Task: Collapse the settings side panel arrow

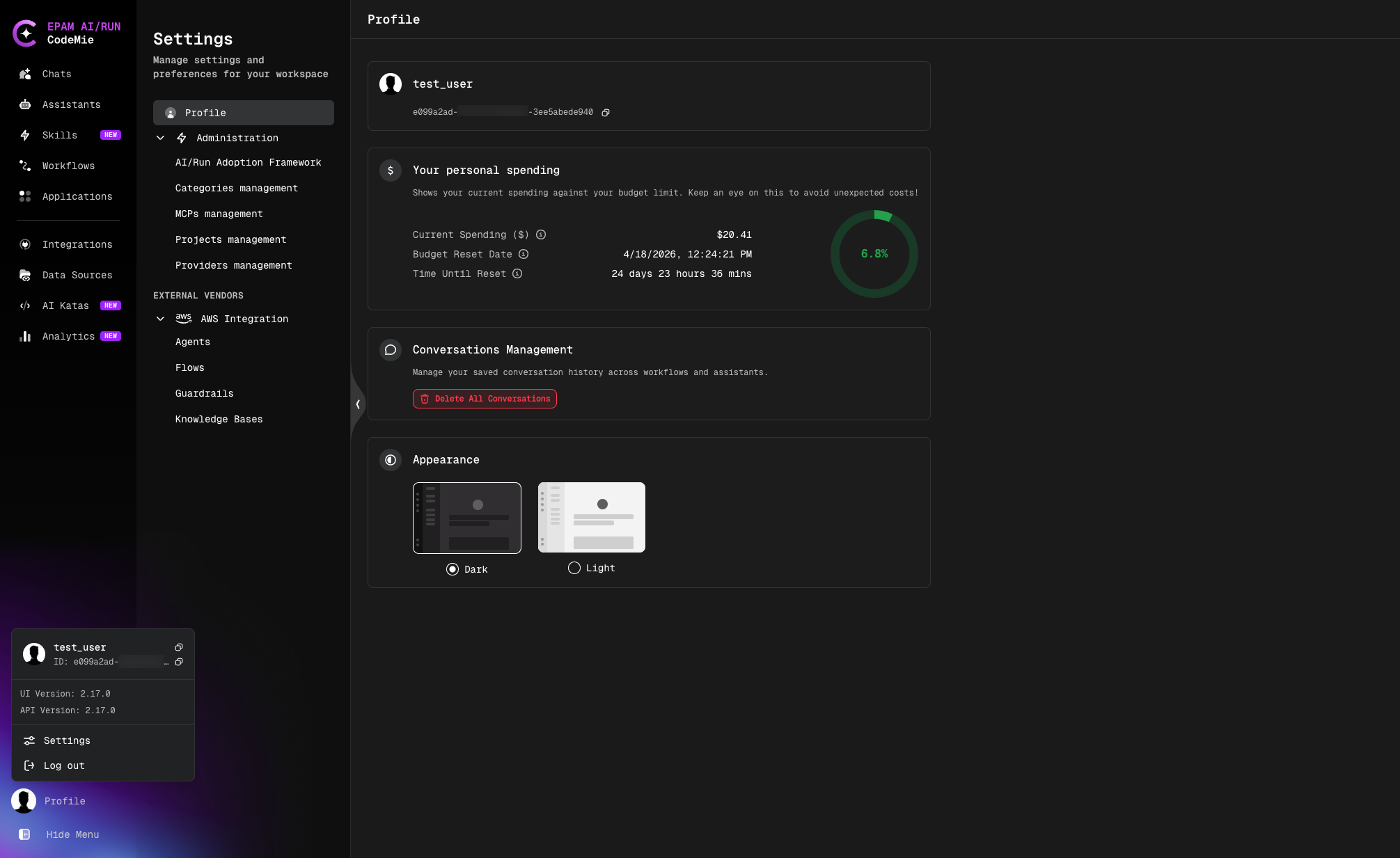Action: 358,404
